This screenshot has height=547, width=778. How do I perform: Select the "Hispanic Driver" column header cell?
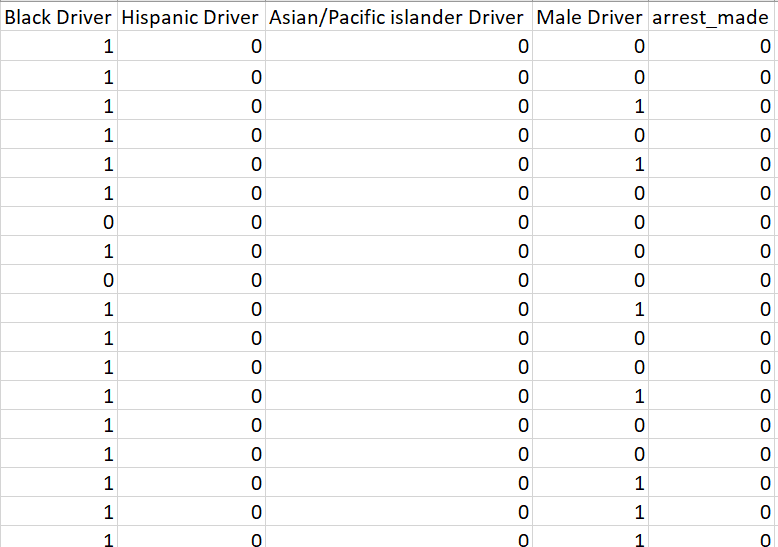tap(191, 17)
